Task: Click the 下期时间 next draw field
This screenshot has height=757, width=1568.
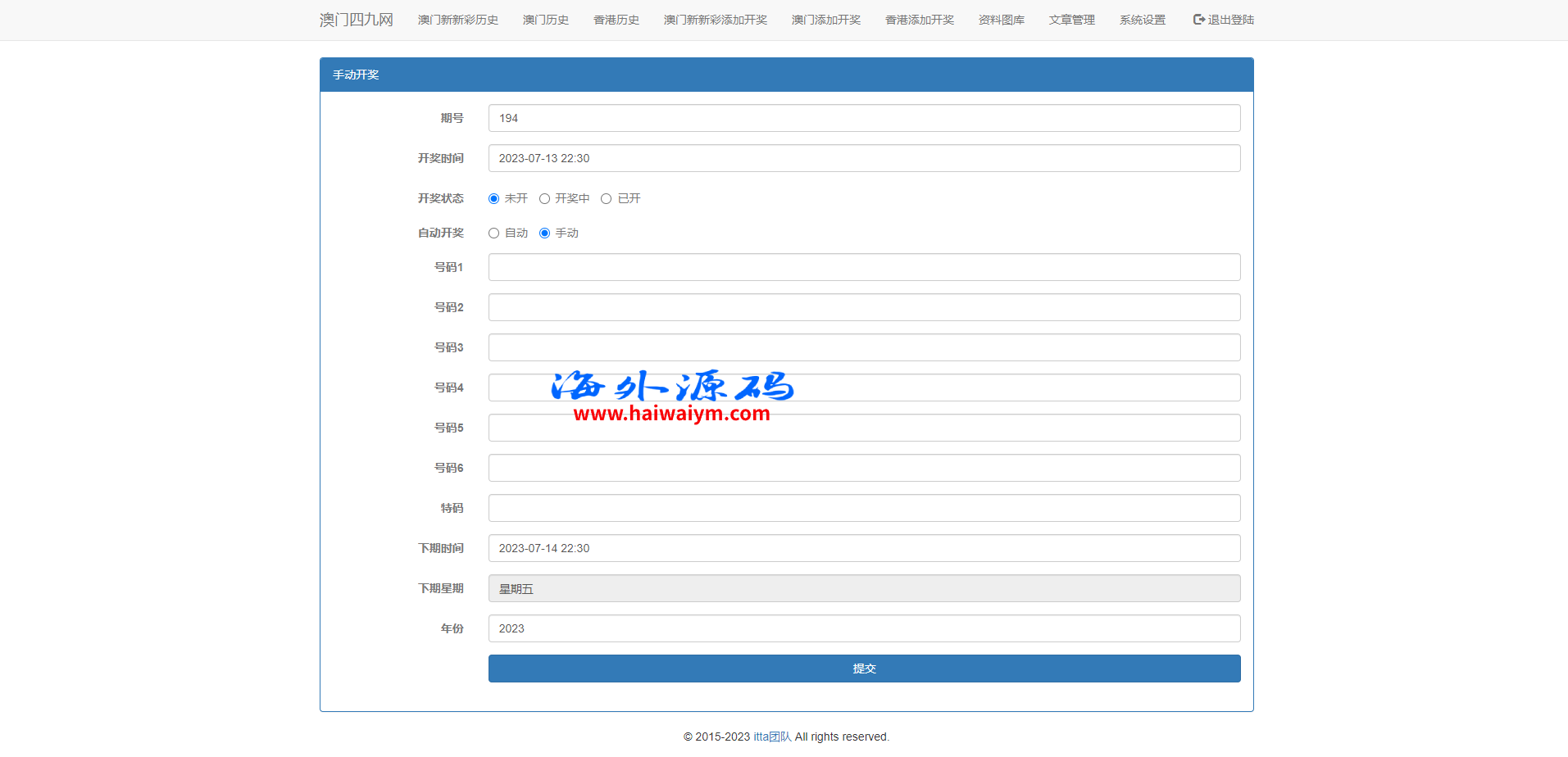Action: (x=864, y=548)
